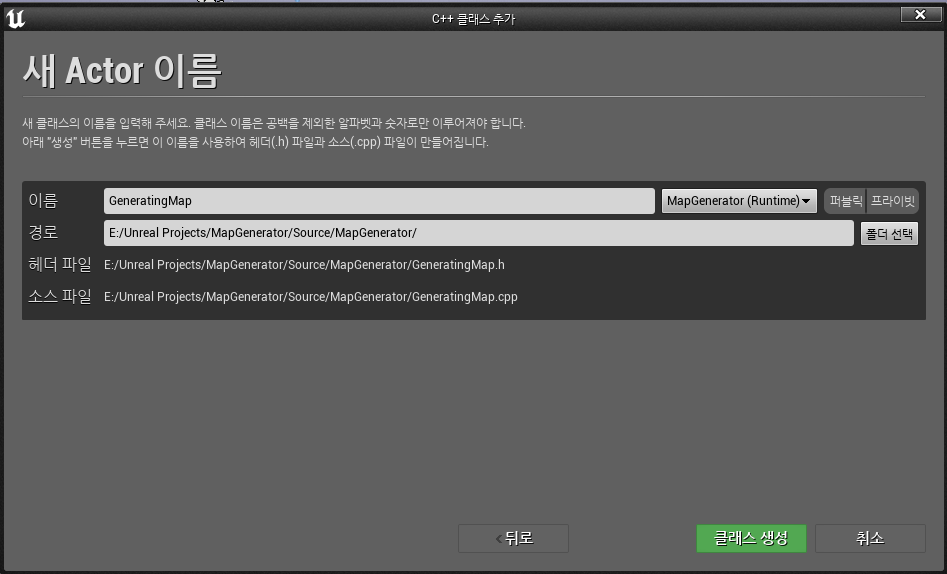Click the 소스 파일 label
Image resolution: width=947 pixels, height=574 pixels.
point(60,297)
